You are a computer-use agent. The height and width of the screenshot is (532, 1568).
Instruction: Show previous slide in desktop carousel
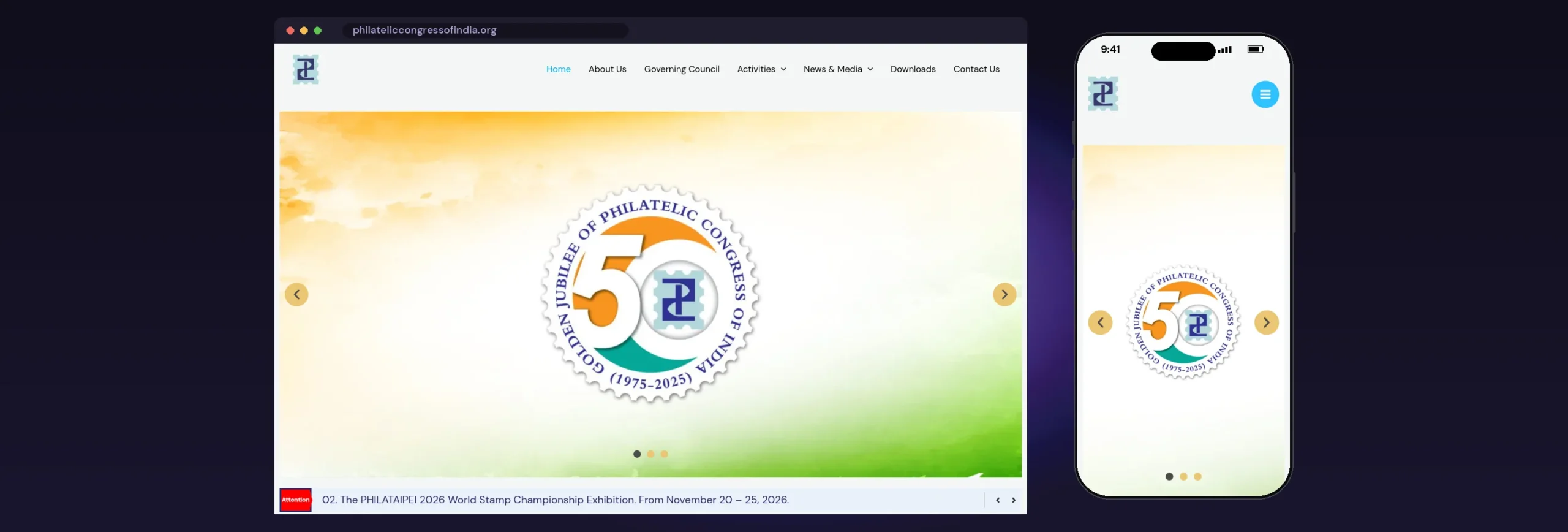(296, 295)
